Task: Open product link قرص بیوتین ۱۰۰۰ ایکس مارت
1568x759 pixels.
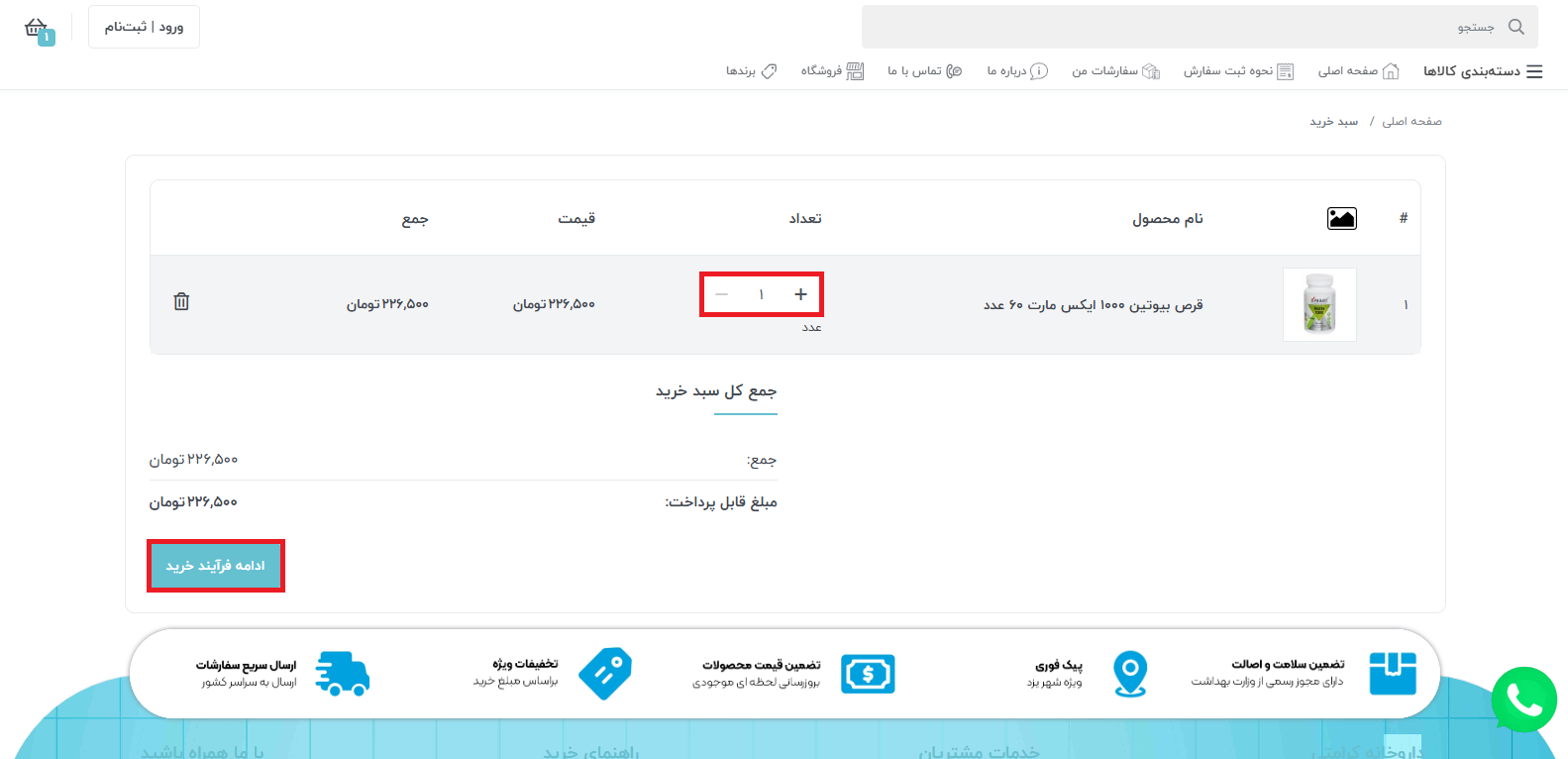Action: tap(1093, 304)
